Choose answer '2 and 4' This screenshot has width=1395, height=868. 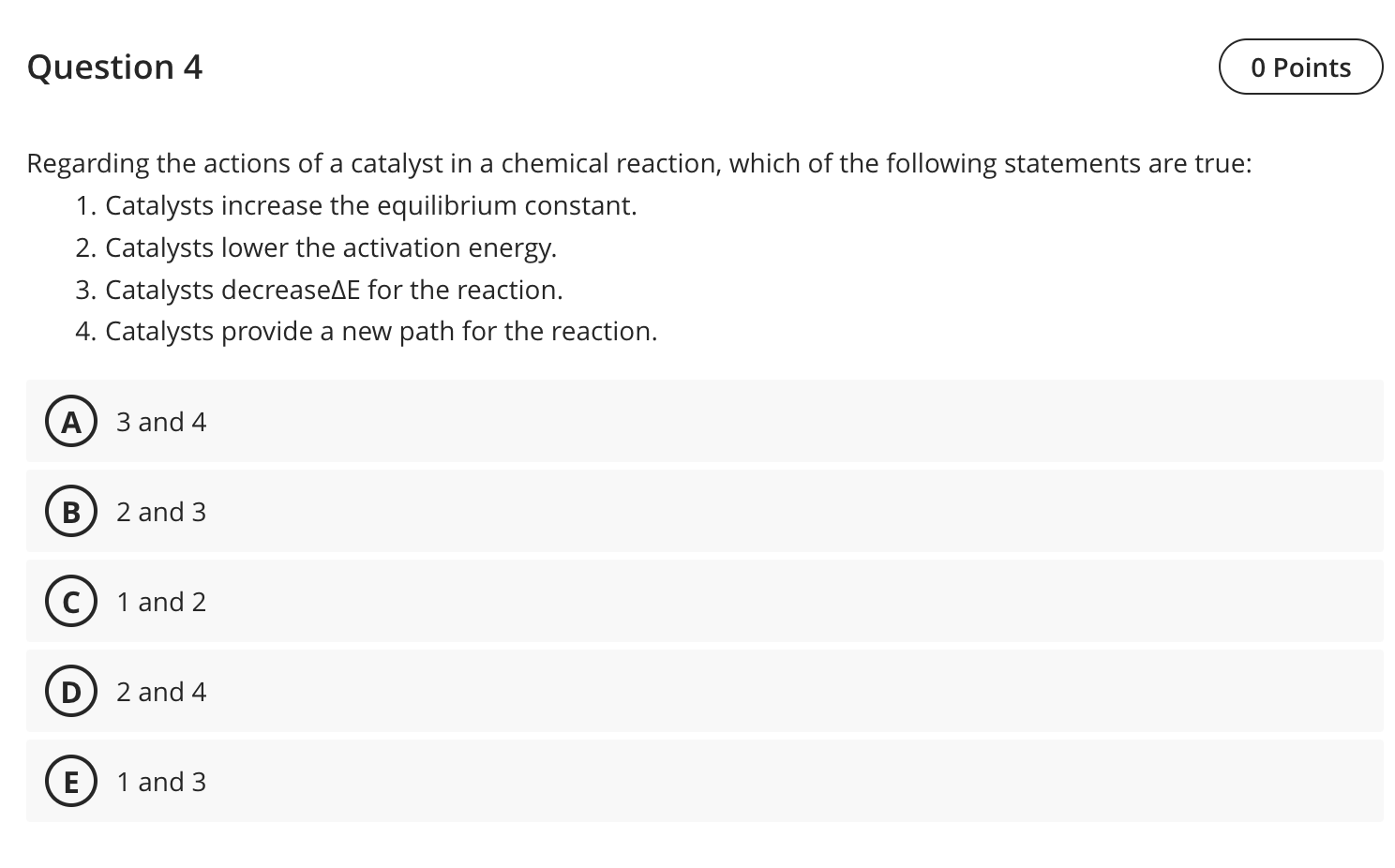click(160, 691)
